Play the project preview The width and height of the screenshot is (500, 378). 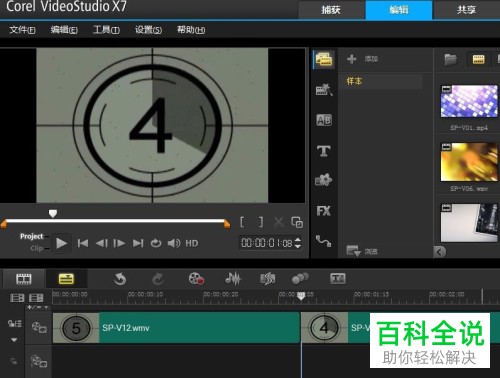pyautogui.click(x=61, y=243)
